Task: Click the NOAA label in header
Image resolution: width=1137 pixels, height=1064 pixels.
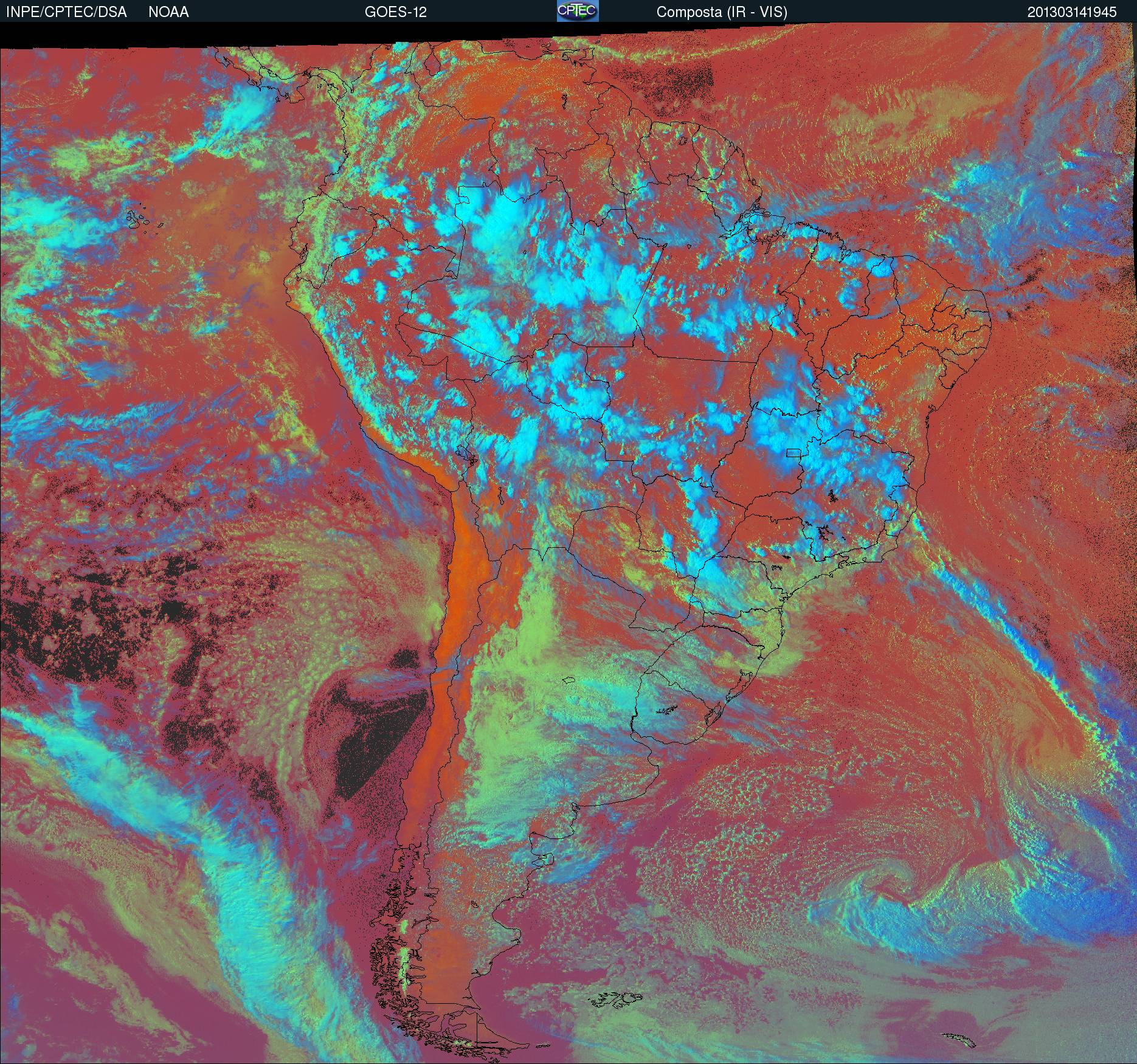Action: 168,12
